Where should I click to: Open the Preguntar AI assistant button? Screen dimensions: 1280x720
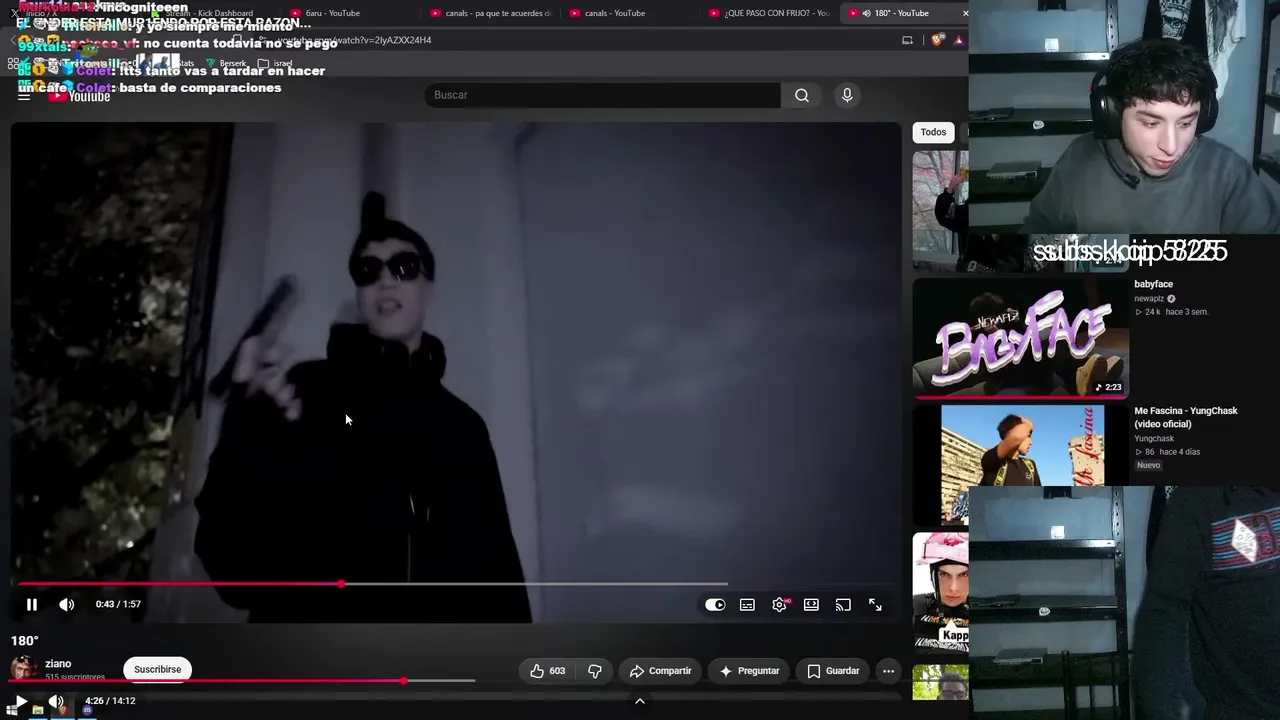pos(749,671)
